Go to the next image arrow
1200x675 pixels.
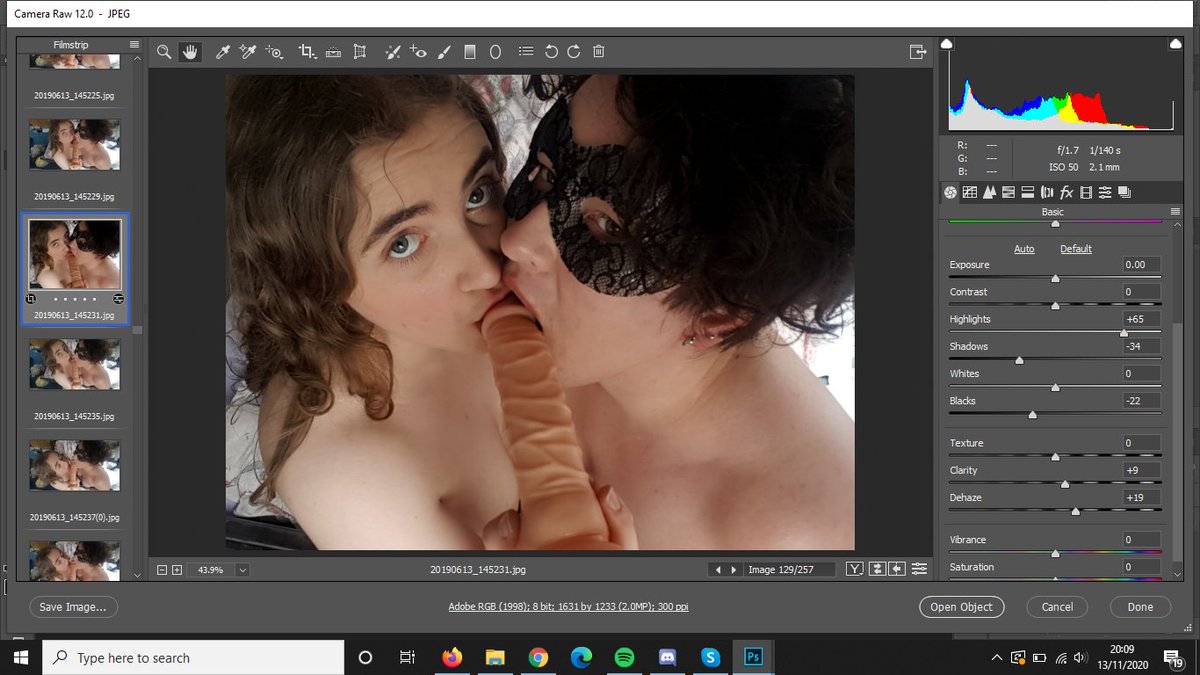734,570
